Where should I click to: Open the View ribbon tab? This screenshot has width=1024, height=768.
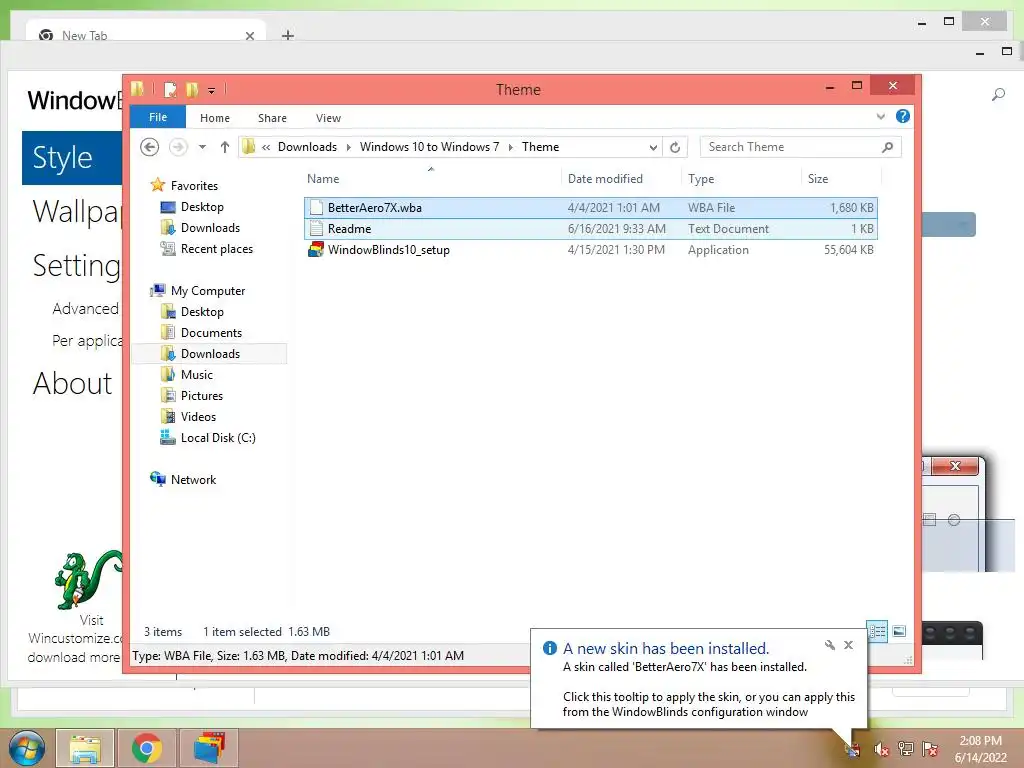click(328, 118)
